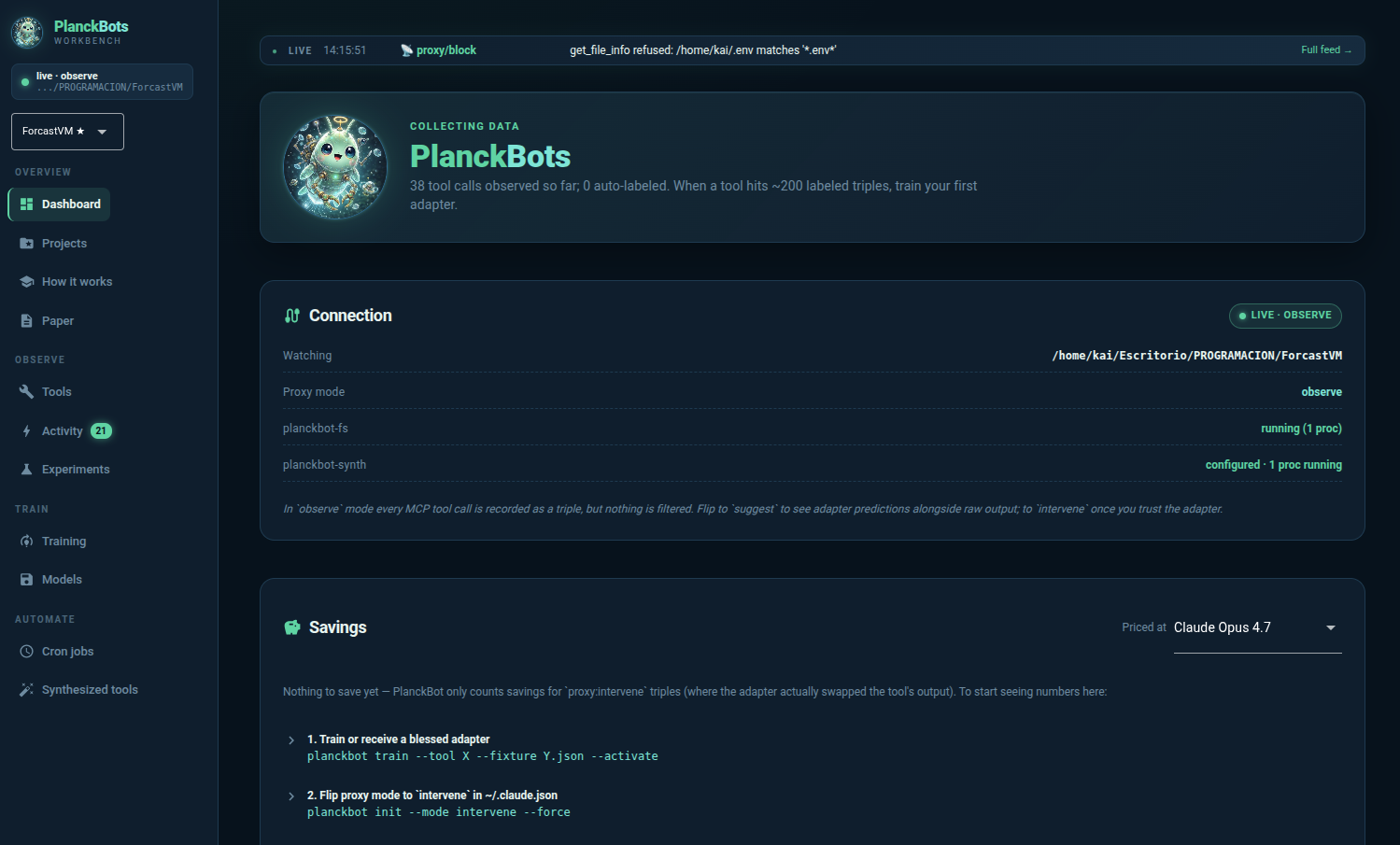Click the proxy/block icon in the feed bar
1400x845 pixels.
tap(408, 49)
